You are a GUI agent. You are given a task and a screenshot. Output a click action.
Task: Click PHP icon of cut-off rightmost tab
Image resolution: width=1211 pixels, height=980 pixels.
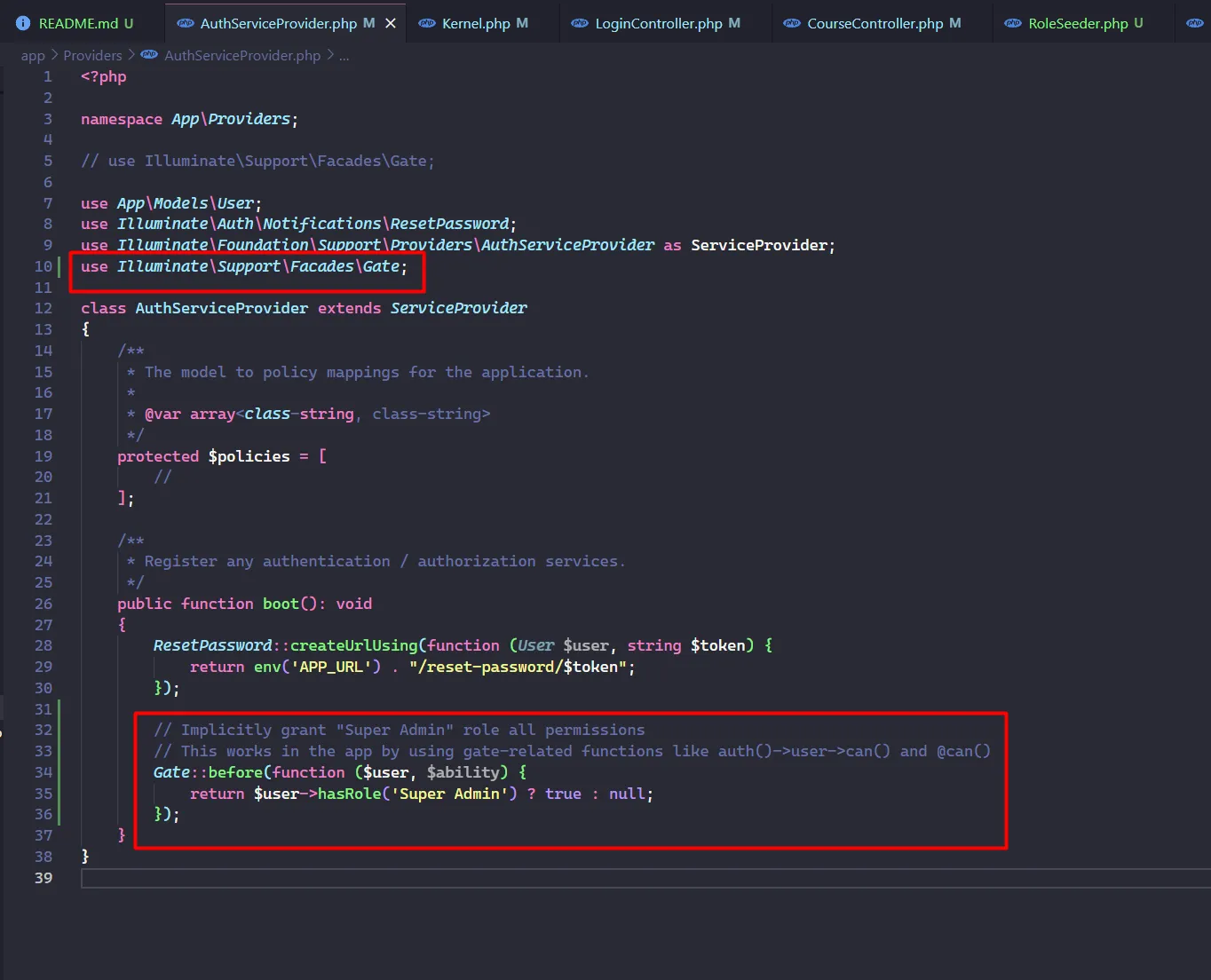coord(1195,23)
